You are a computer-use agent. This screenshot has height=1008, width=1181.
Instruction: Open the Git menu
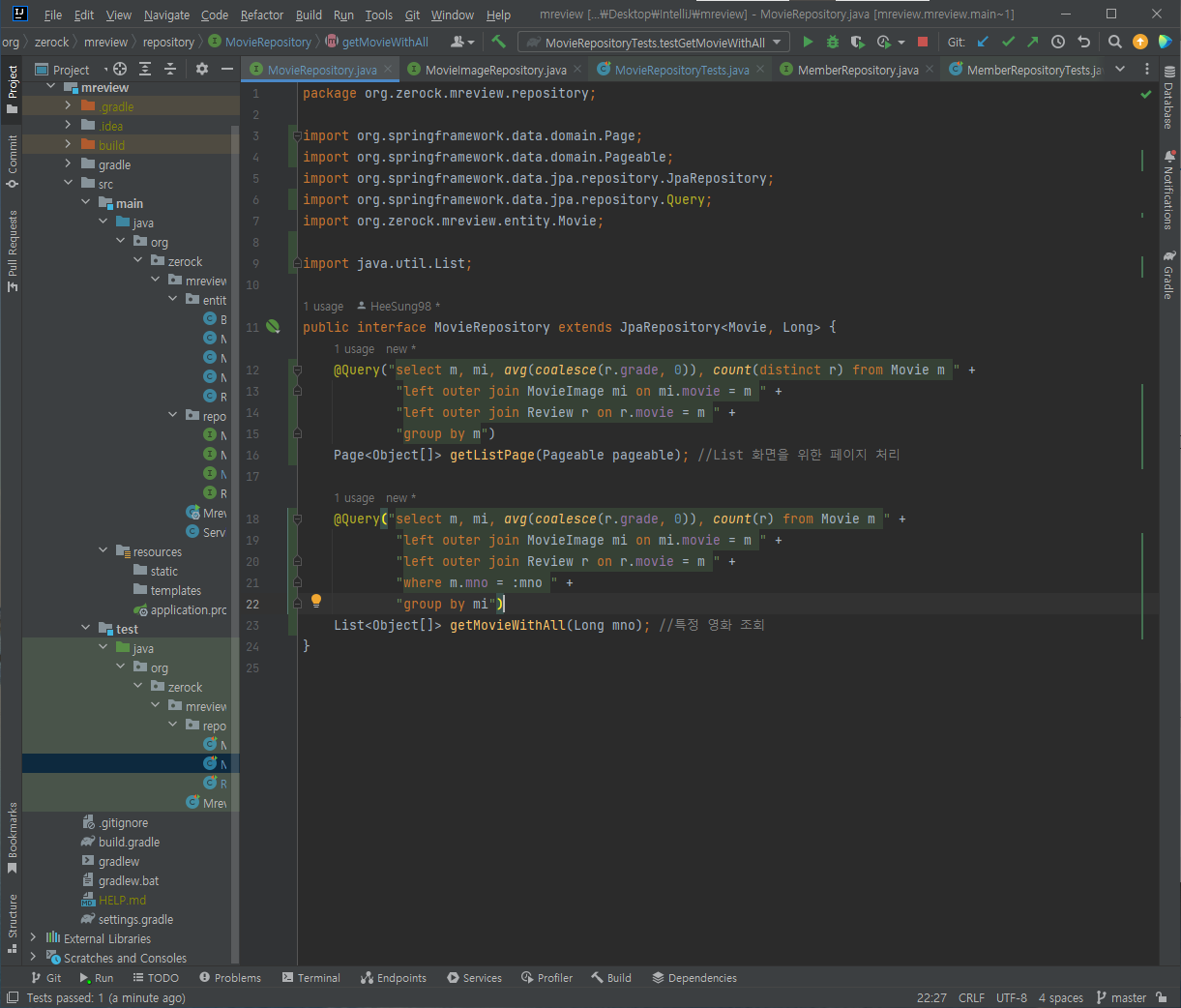(412, 15)
